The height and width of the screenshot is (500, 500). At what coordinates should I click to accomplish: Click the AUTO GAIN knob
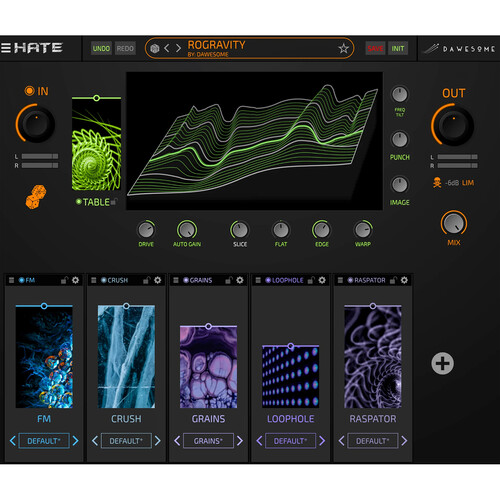(x=187, y=230)
